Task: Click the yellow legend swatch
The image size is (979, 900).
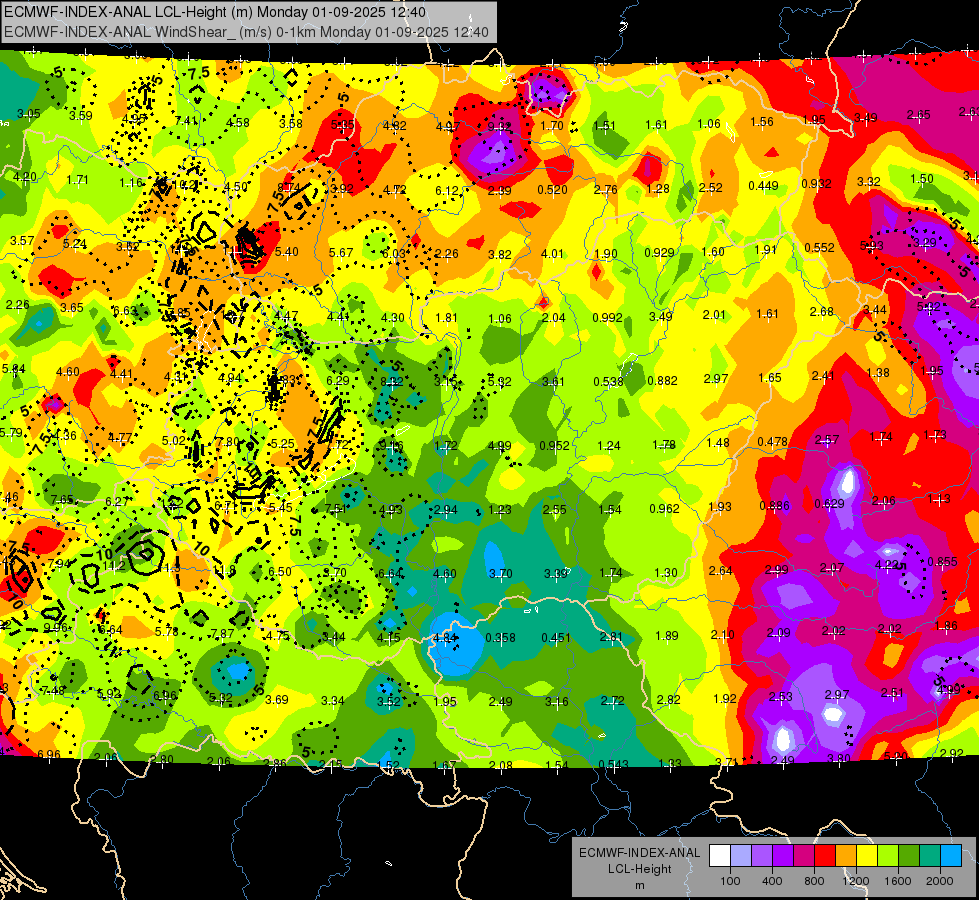Action: 867,856
